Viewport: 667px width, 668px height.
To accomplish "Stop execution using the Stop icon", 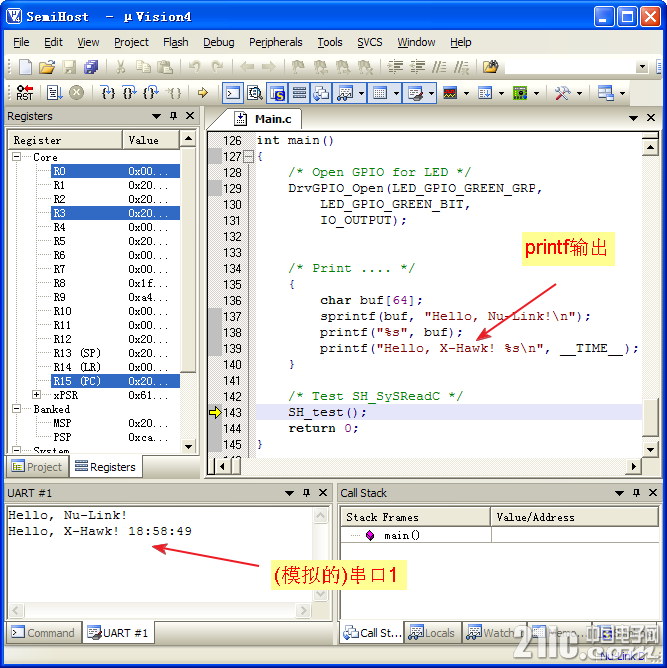I will point(76,92).
